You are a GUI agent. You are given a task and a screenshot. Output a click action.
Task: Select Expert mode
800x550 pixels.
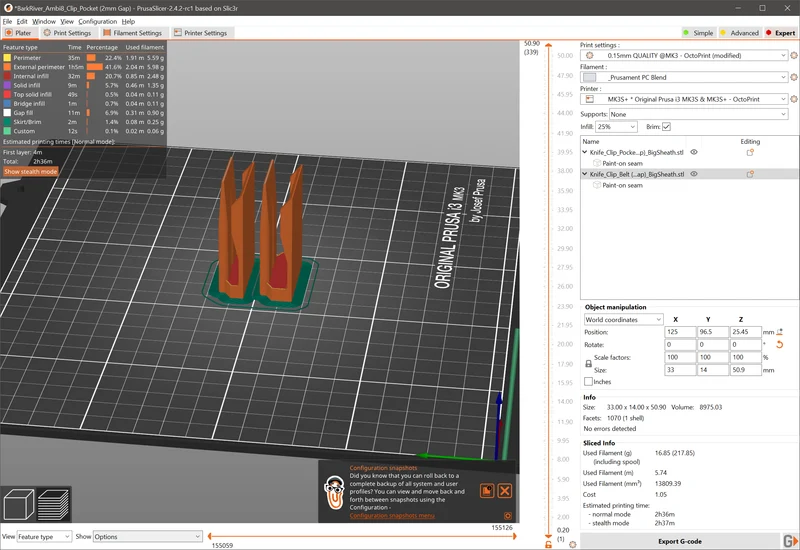pyautogui.click(x=780, y=33)
